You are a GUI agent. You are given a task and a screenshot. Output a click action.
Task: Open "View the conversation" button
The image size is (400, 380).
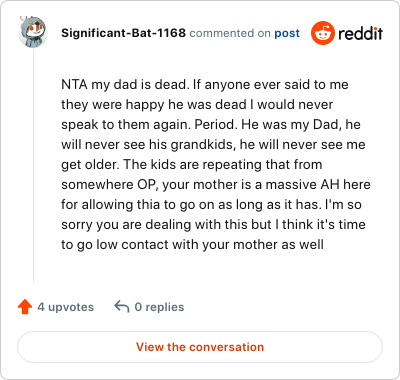[x=200, y=347]
